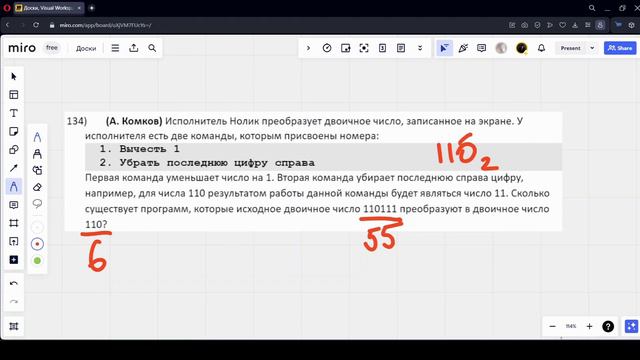Open browser tab search magnifier

click(591, 8)
